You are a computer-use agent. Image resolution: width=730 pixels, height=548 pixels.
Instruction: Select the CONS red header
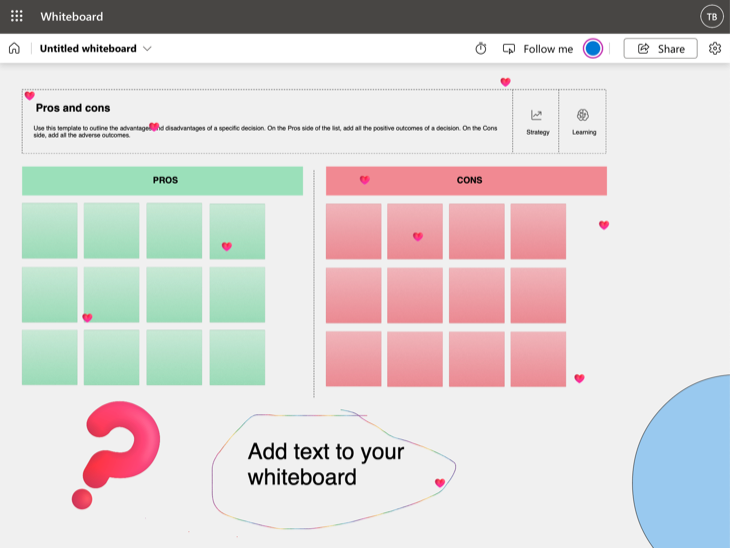468,181
